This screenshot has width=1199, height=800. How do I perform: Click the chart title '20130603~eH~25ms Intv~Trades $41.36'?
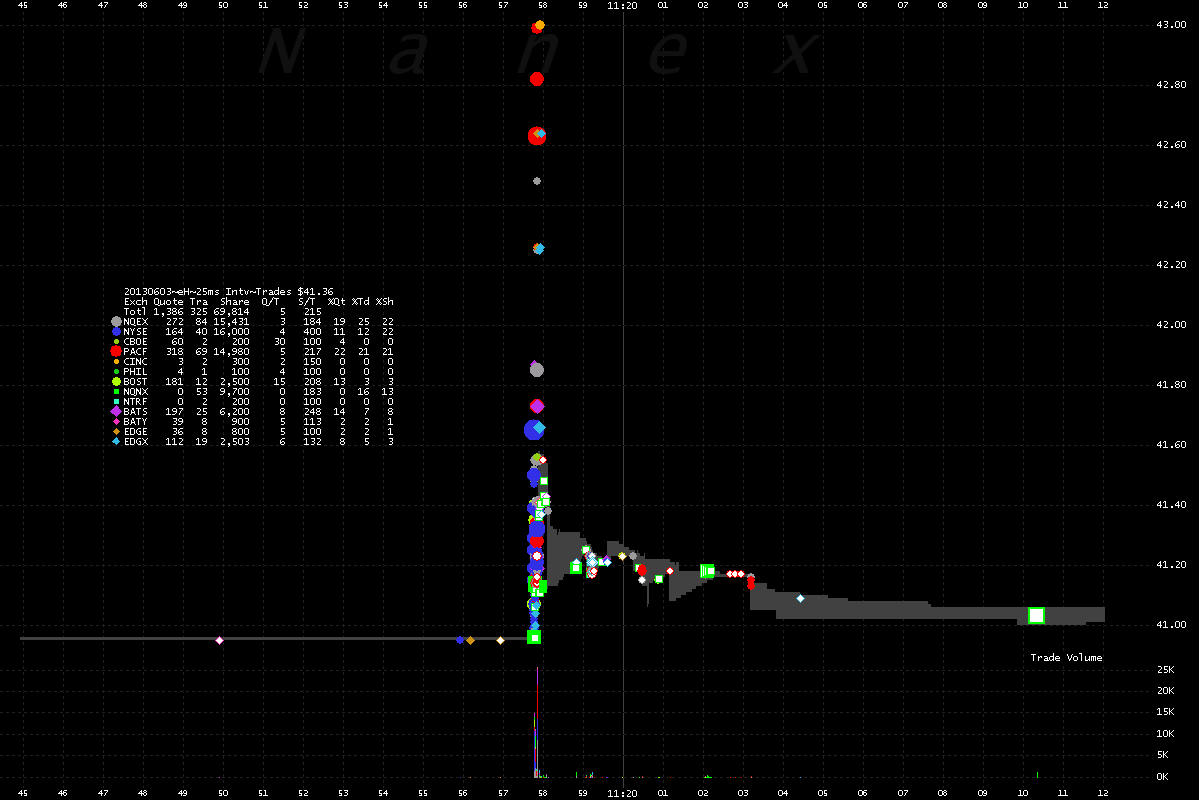229,291
